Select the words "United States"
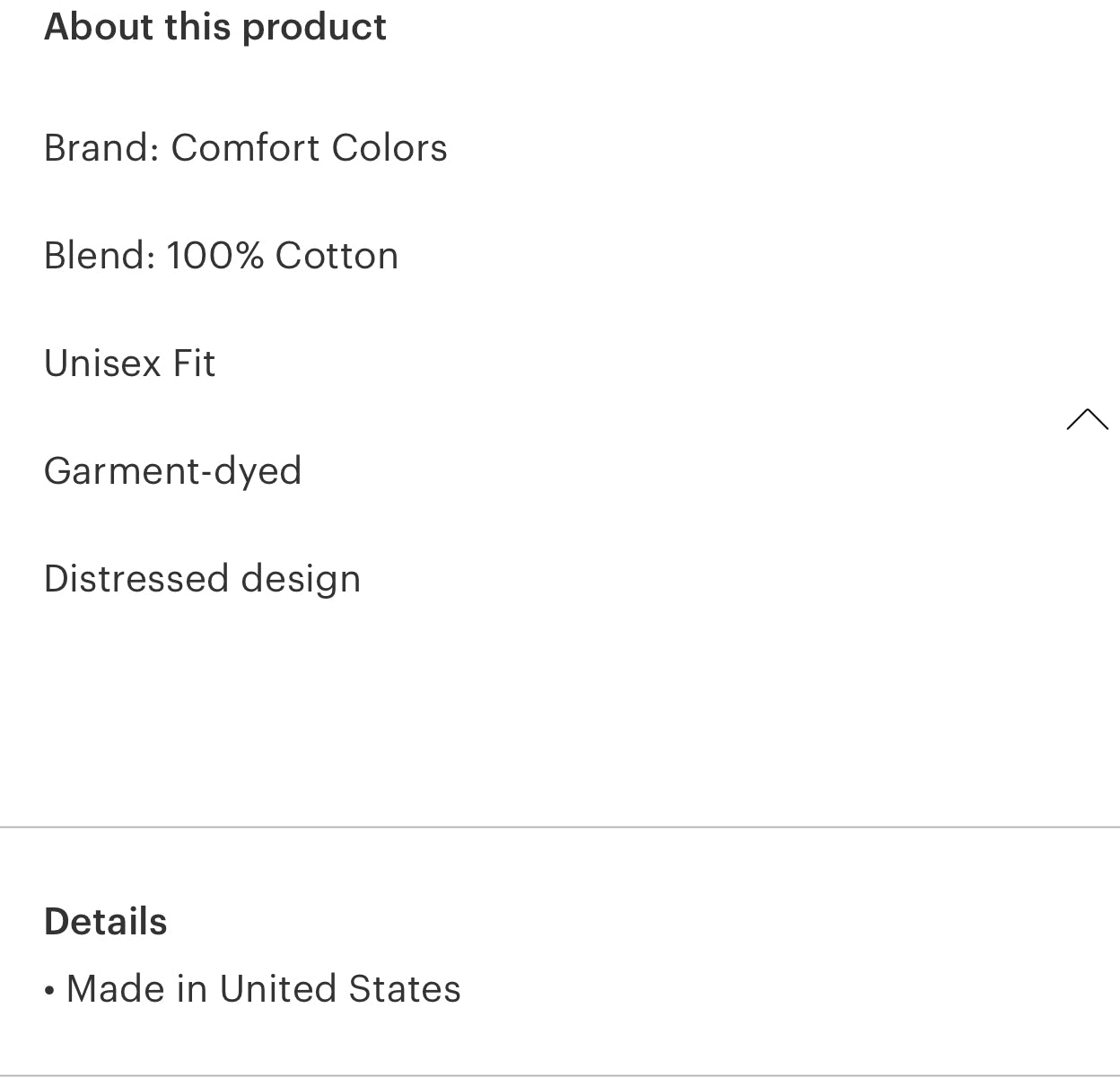This screenshot has height=1078, width=1120. click(339, 989)
